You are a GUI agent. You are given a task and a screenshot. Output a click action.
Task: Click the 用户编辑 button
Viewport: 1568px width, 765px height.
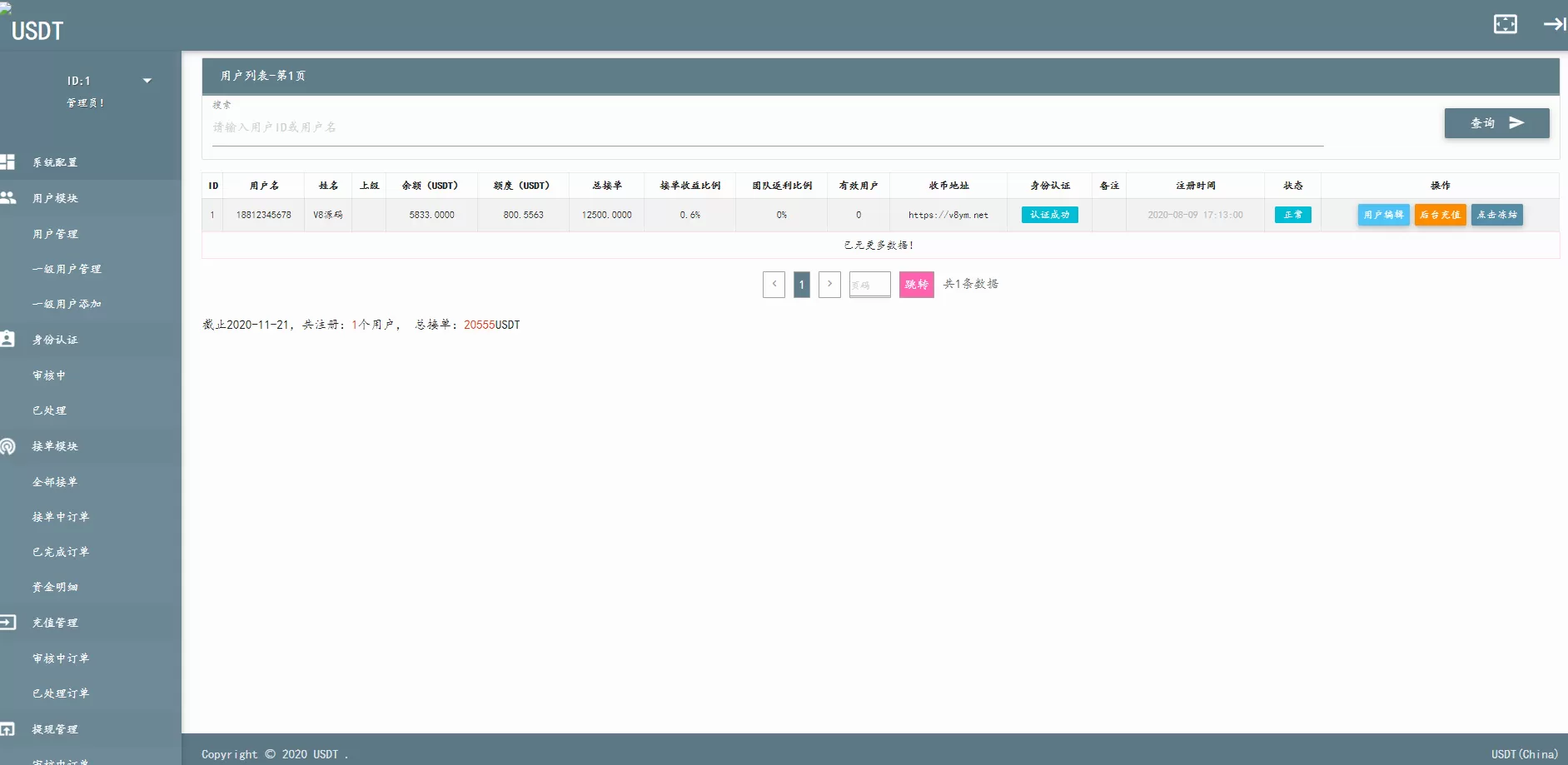pos(1383,215)
